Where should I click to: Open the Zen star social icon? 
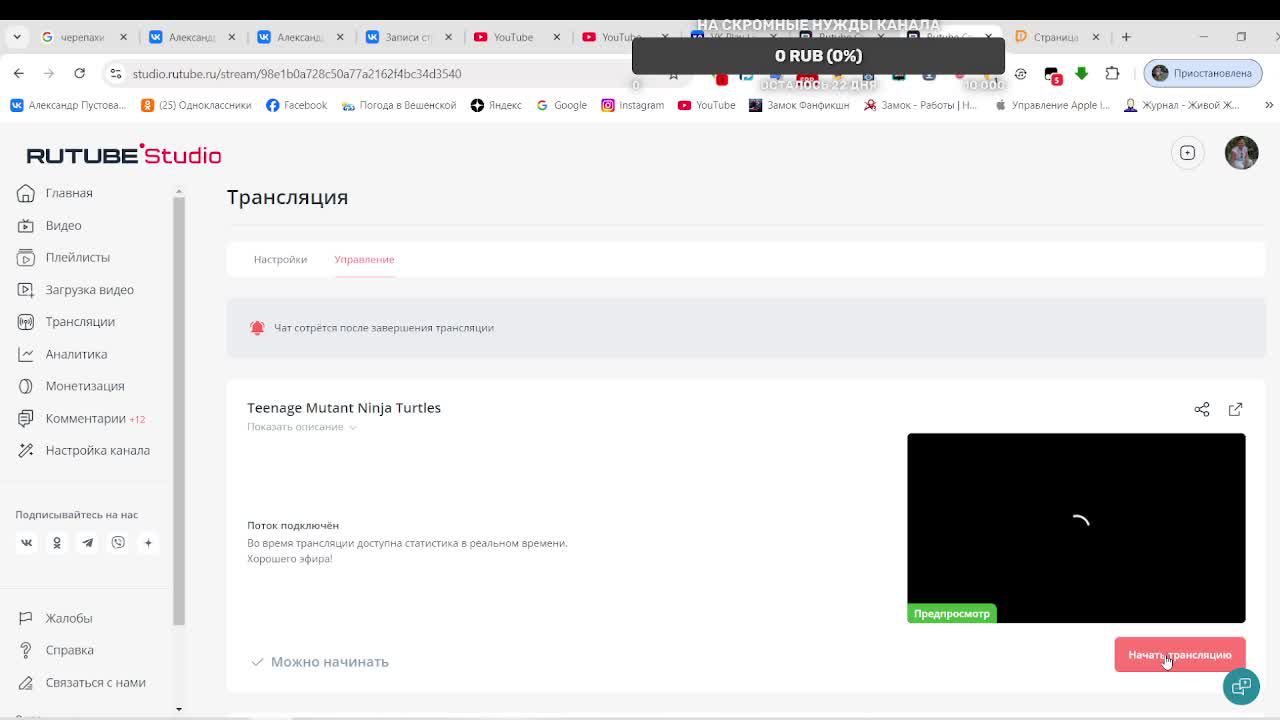tap(148, 542)
